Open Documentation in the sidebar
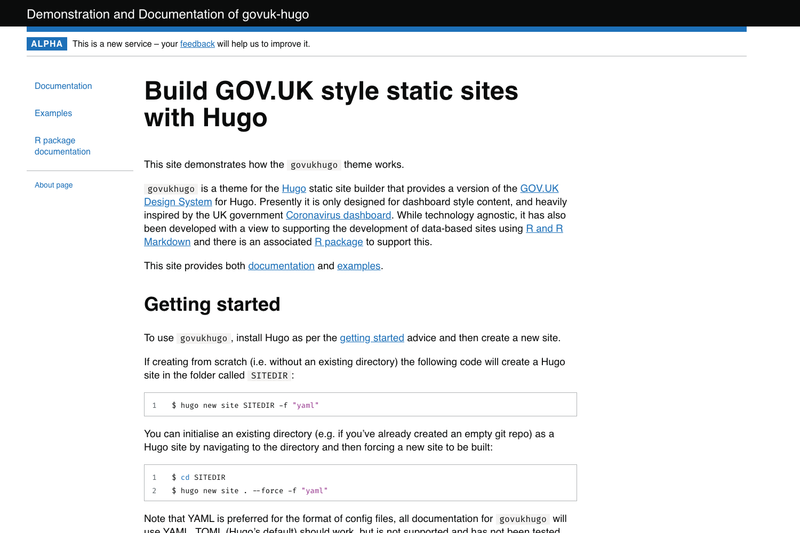 [x=63, y=86]
